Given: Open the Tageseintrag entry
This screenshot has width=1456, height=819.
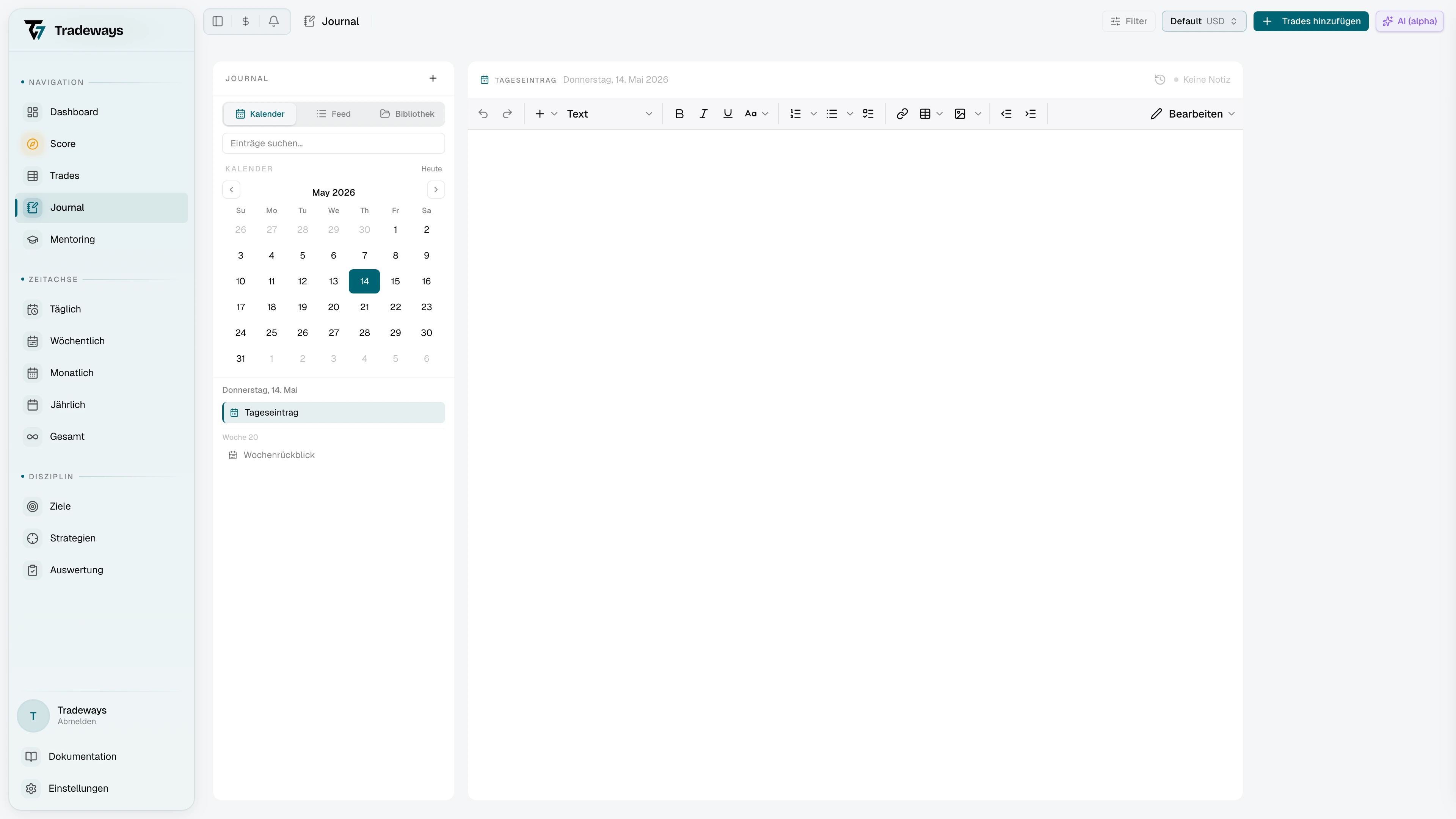Looking at the screenshot, I should 334,413.
